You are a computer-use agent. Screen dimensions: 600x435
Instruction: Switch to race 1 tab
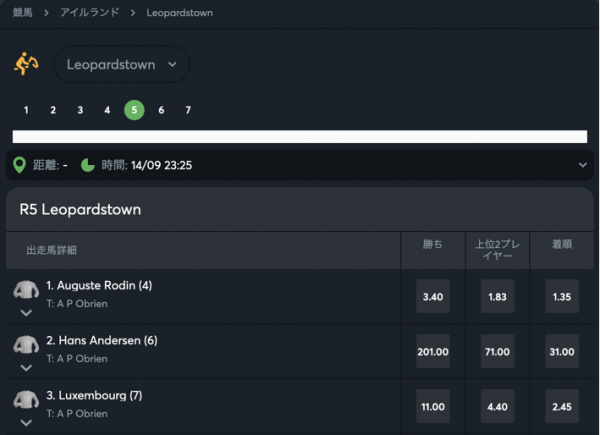click(26, 110)
